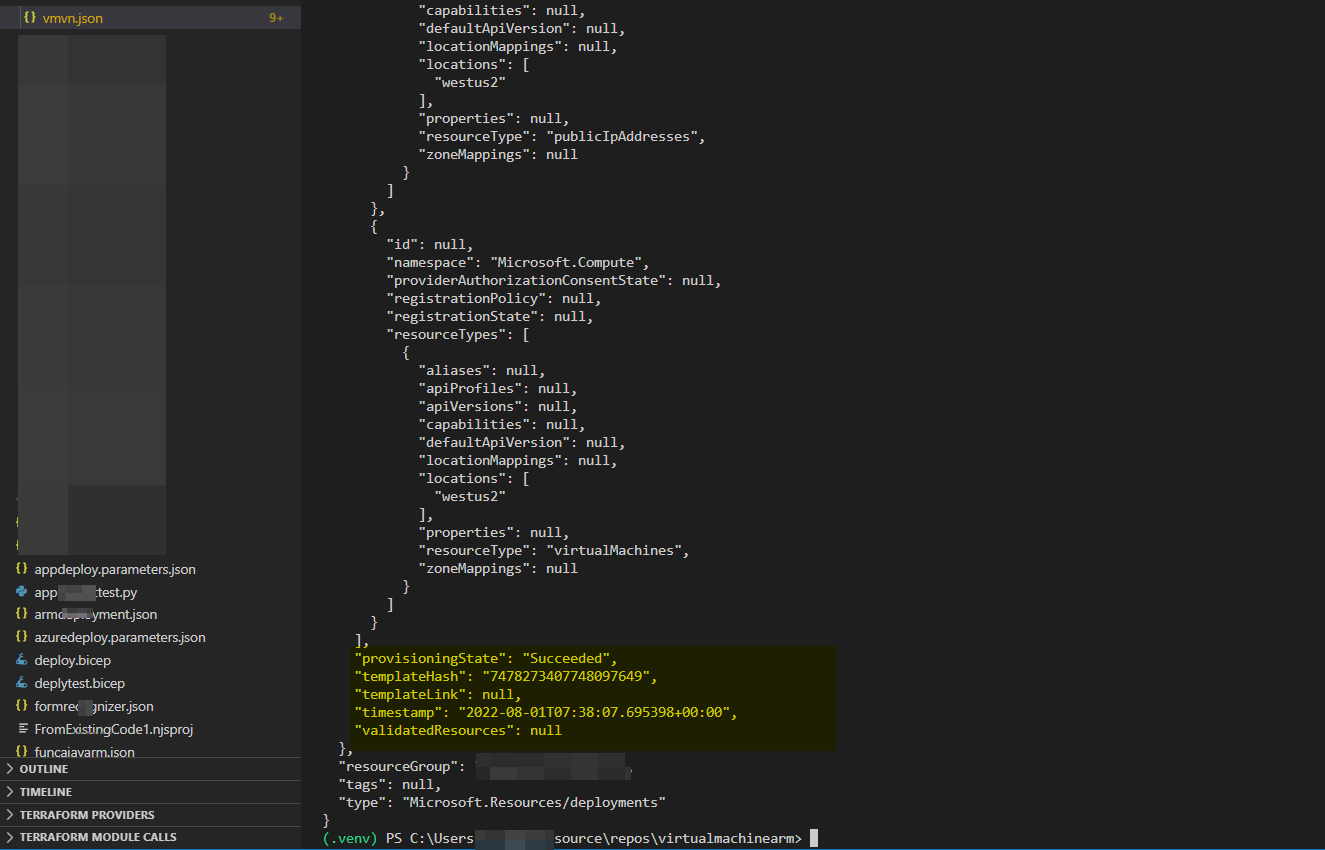Open the JSON file ending in yment.json
The height and width of the screenshot is (850, 1325).
(95, 614)
